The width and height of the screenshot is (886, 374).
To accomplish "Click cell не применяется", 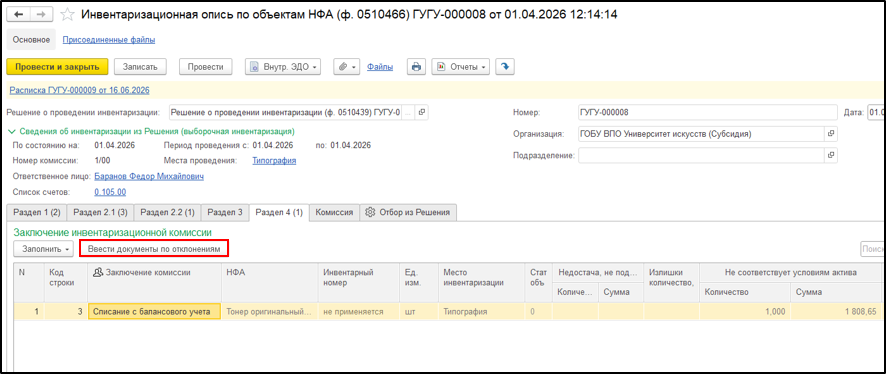I will pyautogui.click(x=358, y=311).
